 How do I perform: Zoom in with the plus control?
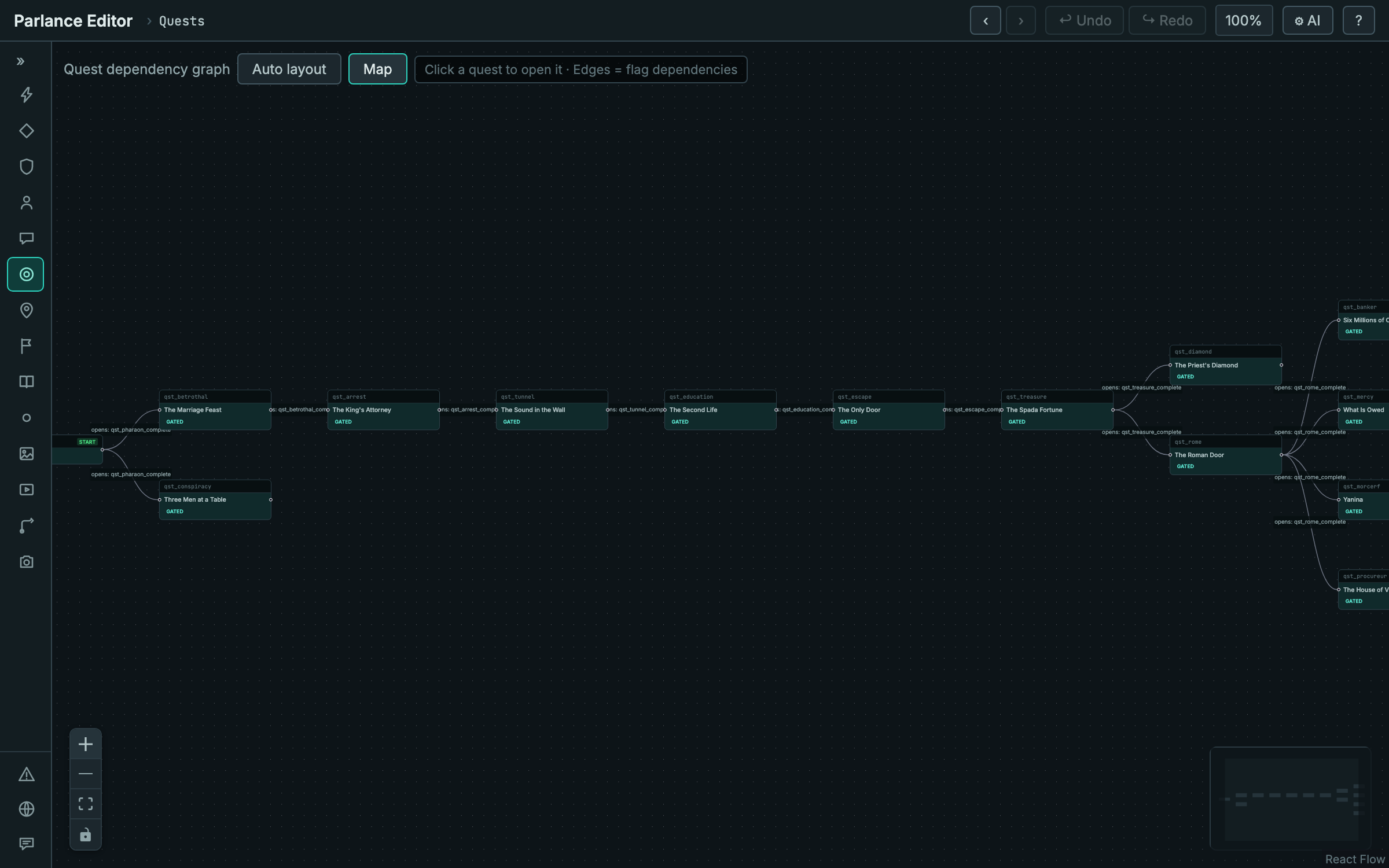[x=86, y=744]
